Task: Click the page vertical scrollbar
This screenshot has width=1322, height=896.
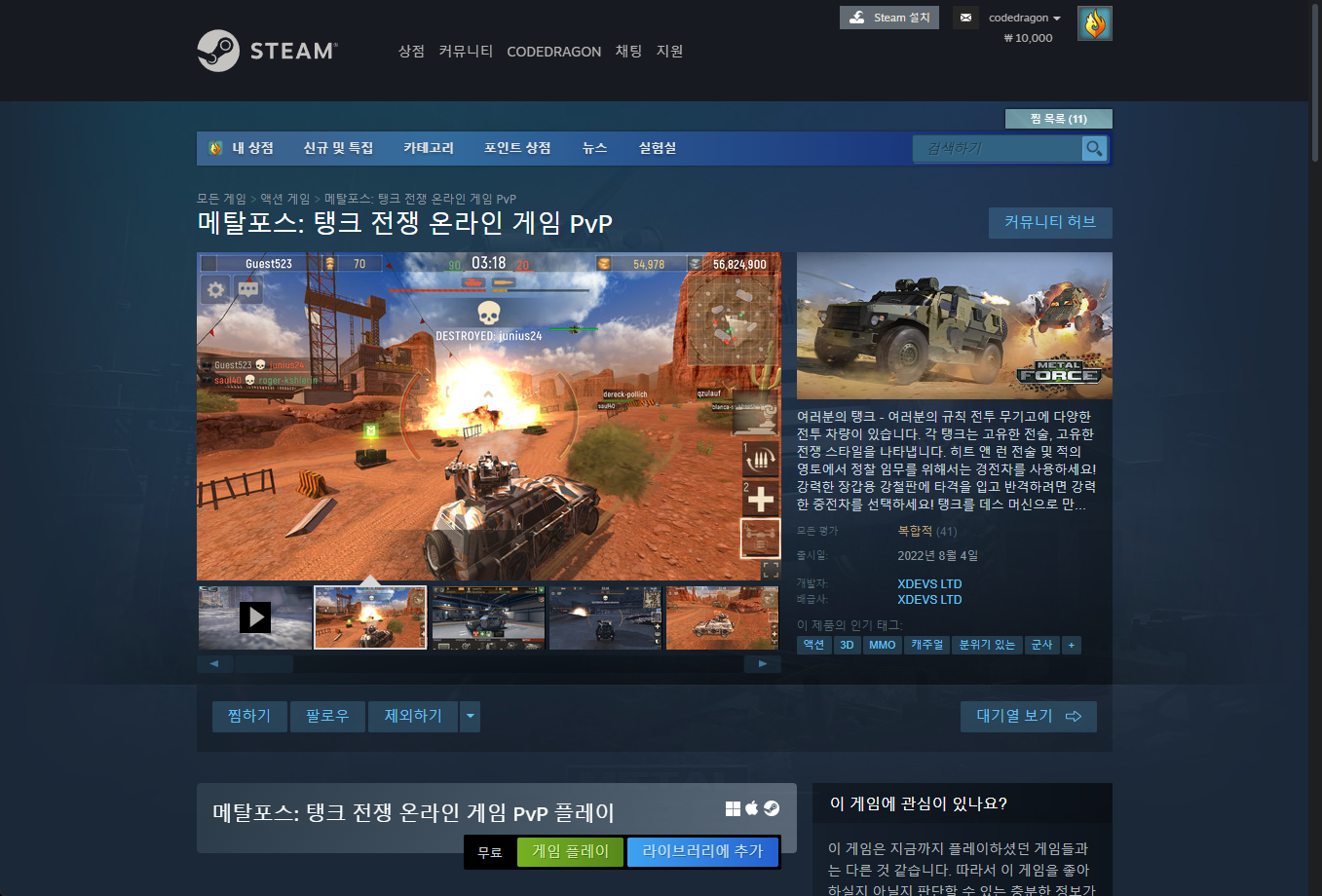Action: [x=1315, y=83]
